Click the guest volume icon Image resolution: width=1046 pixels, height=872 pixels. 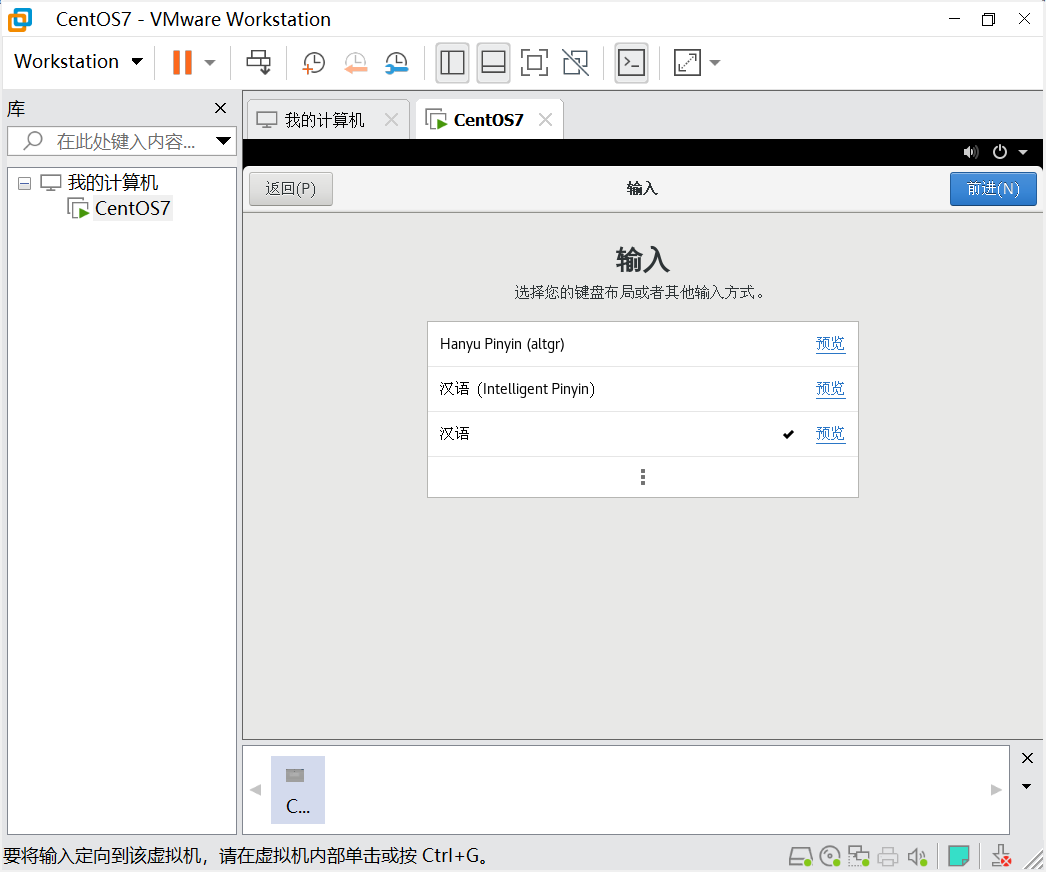[x=971, y=152]
